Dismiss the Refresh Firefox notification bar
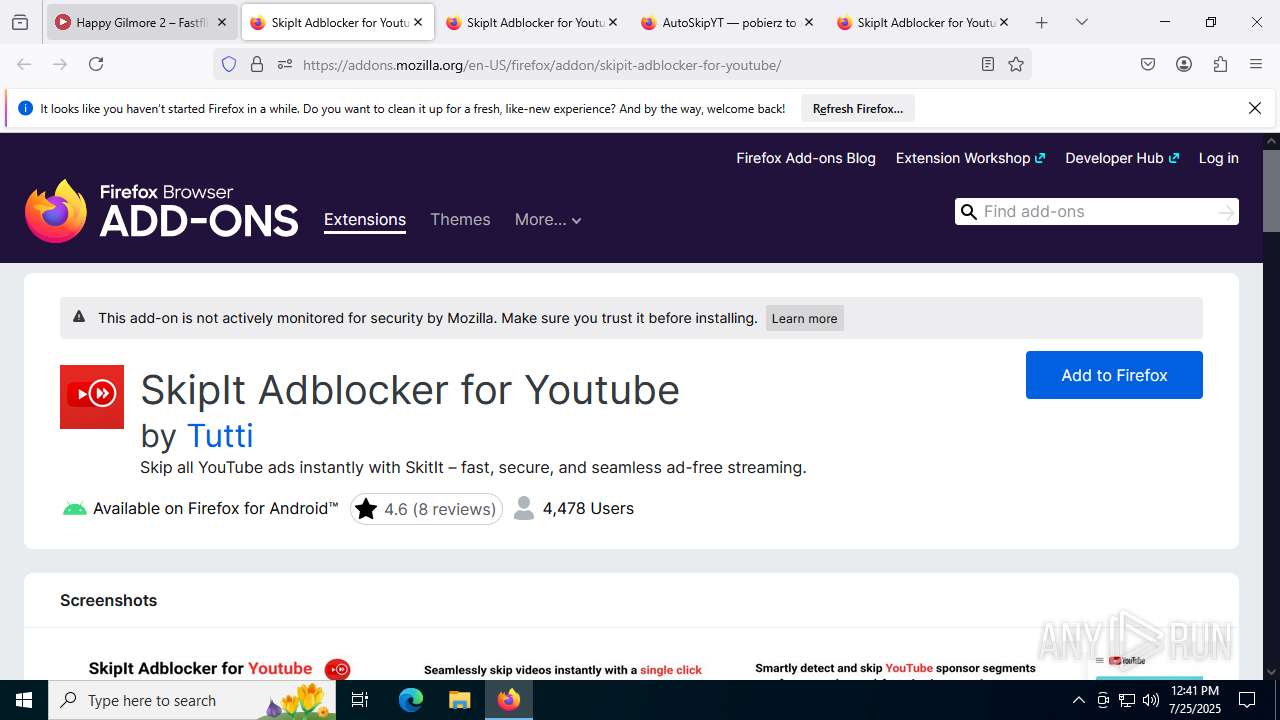 tap(1255, 108)
